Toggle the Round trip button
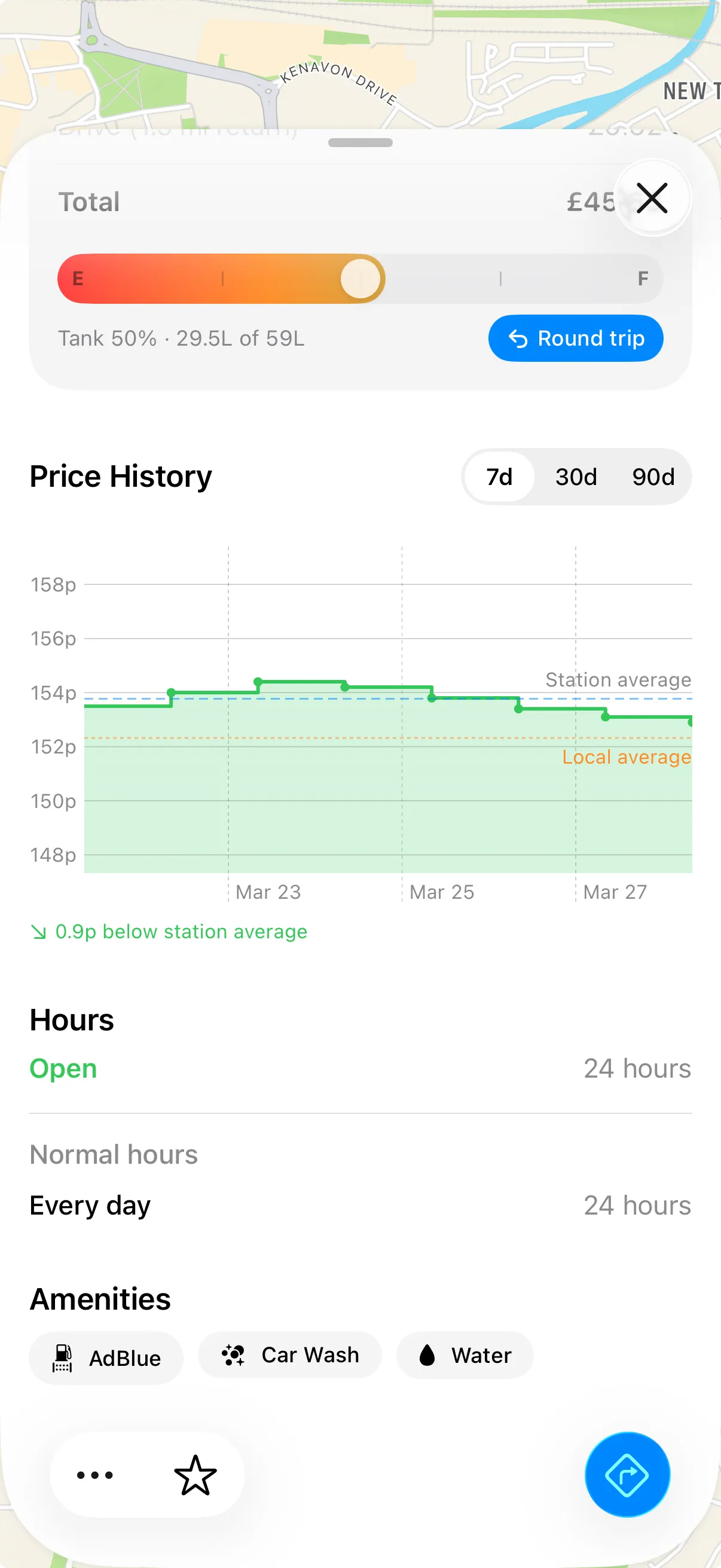 (575, 338)
